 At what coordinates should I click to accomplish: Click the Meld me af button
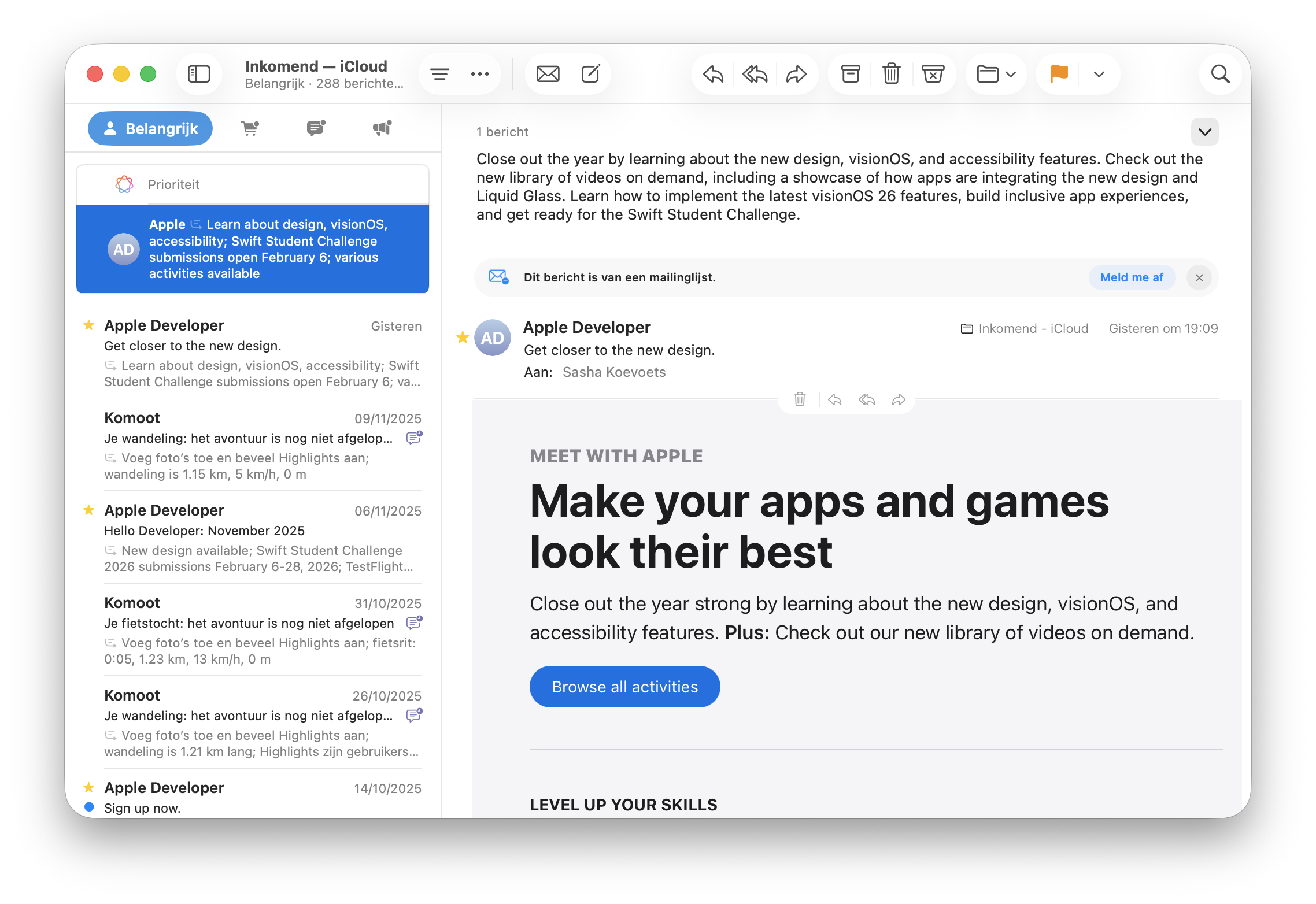pyautogui.click(x=1132, y=277)
